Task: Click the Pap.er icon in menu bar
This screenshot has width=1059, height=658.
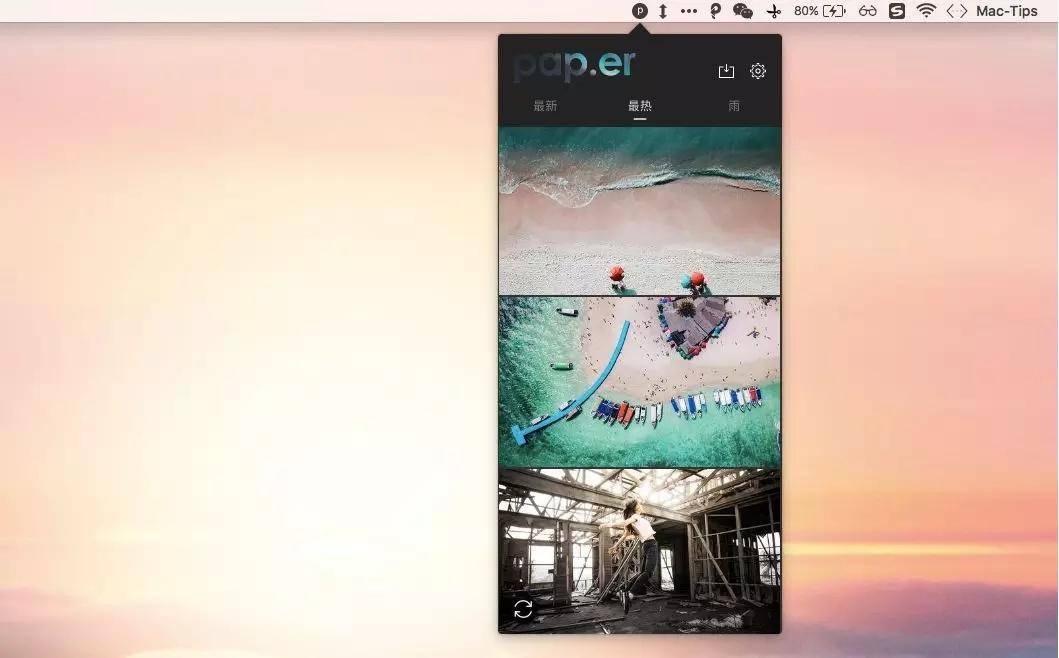Action: (x=639, y=11)
